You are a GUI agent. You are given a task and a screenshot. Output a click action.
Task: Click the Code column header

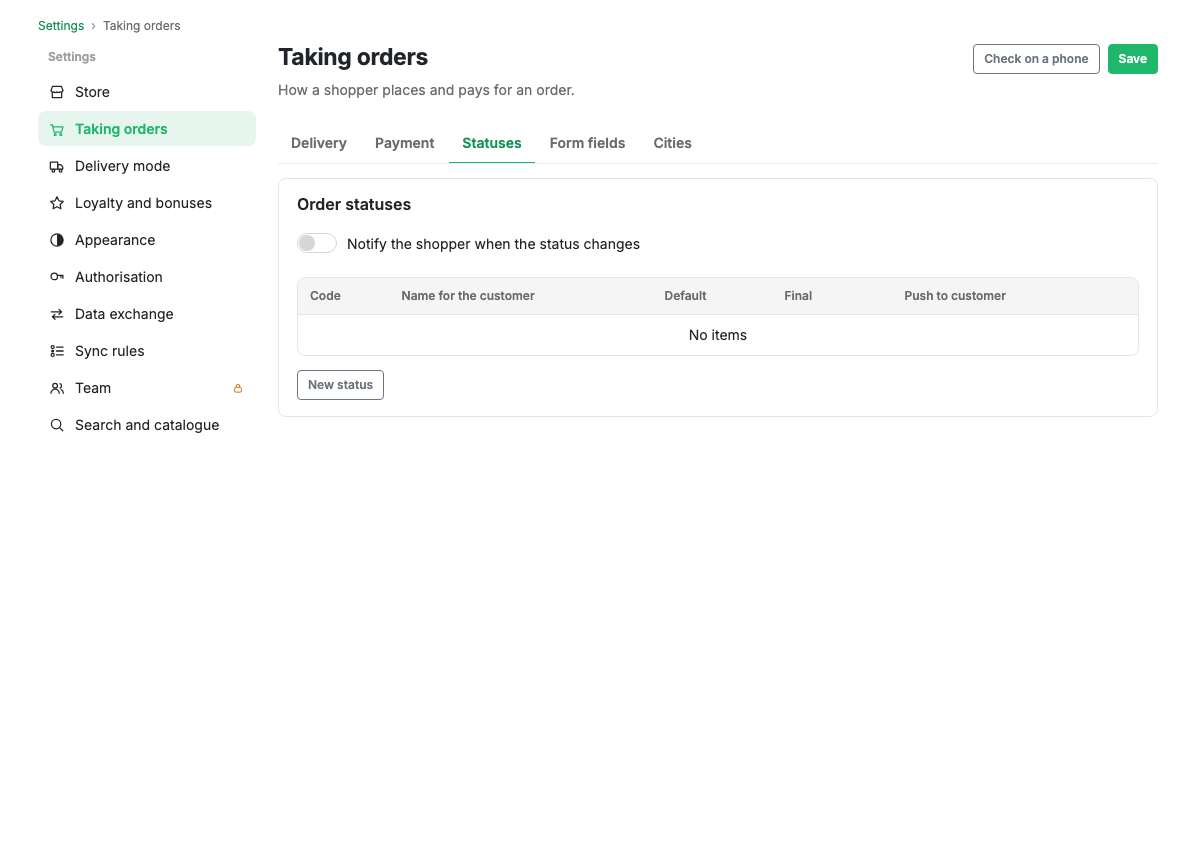[325, 296]
